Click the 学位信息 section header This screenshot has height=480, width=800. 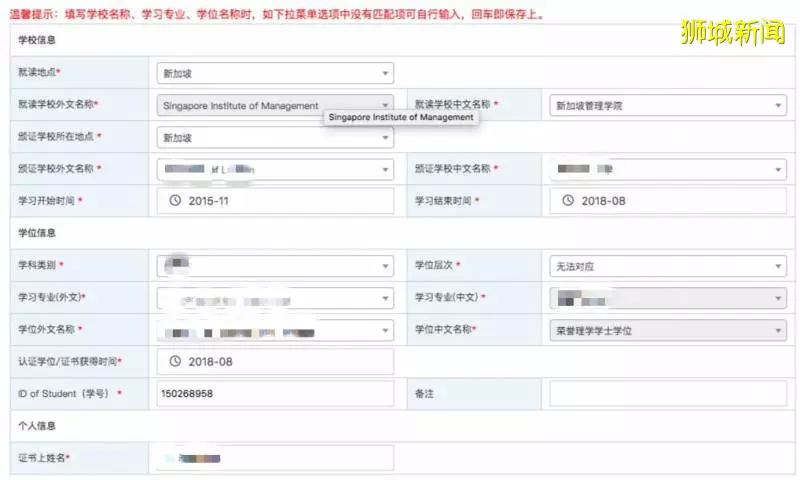click(37, 233)
